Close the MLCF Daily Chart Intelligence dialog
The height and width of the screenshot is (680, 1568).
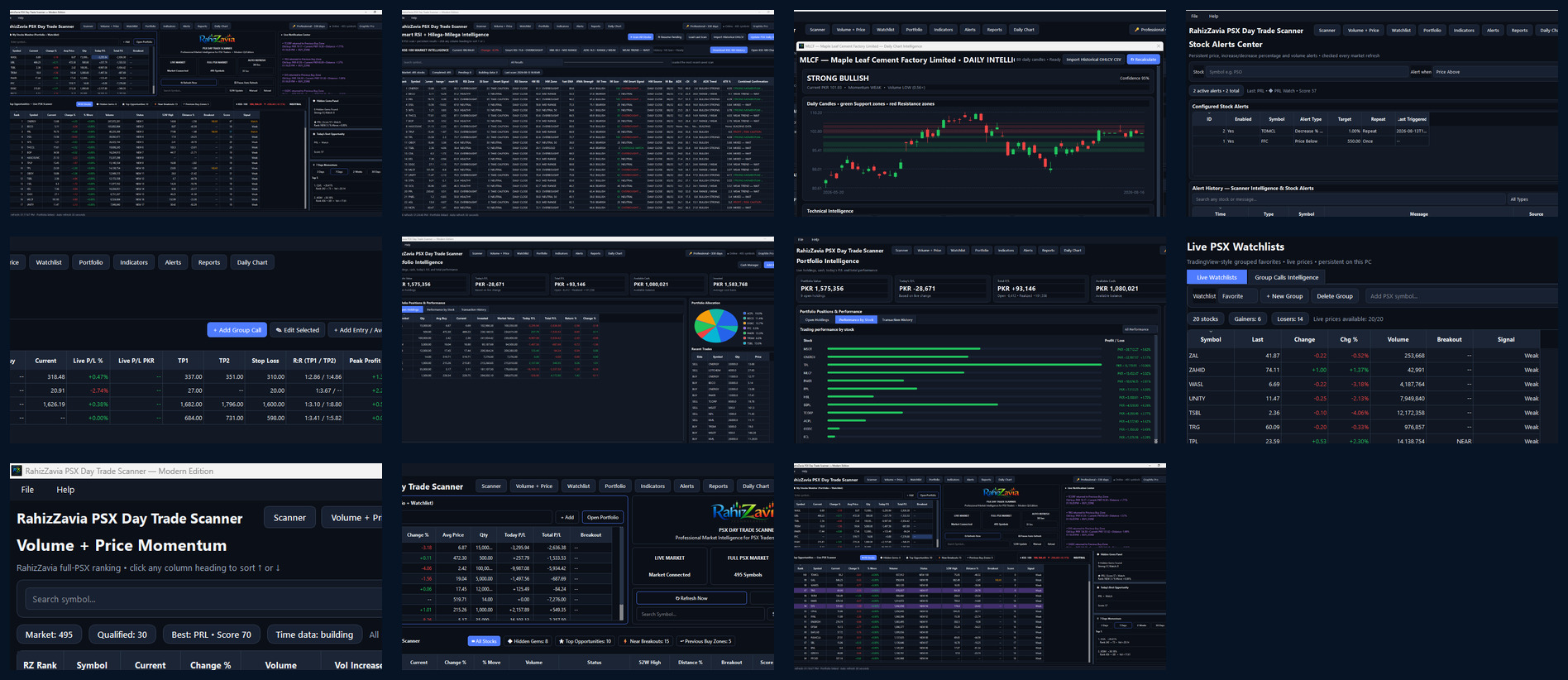(x=1159, y=46)
